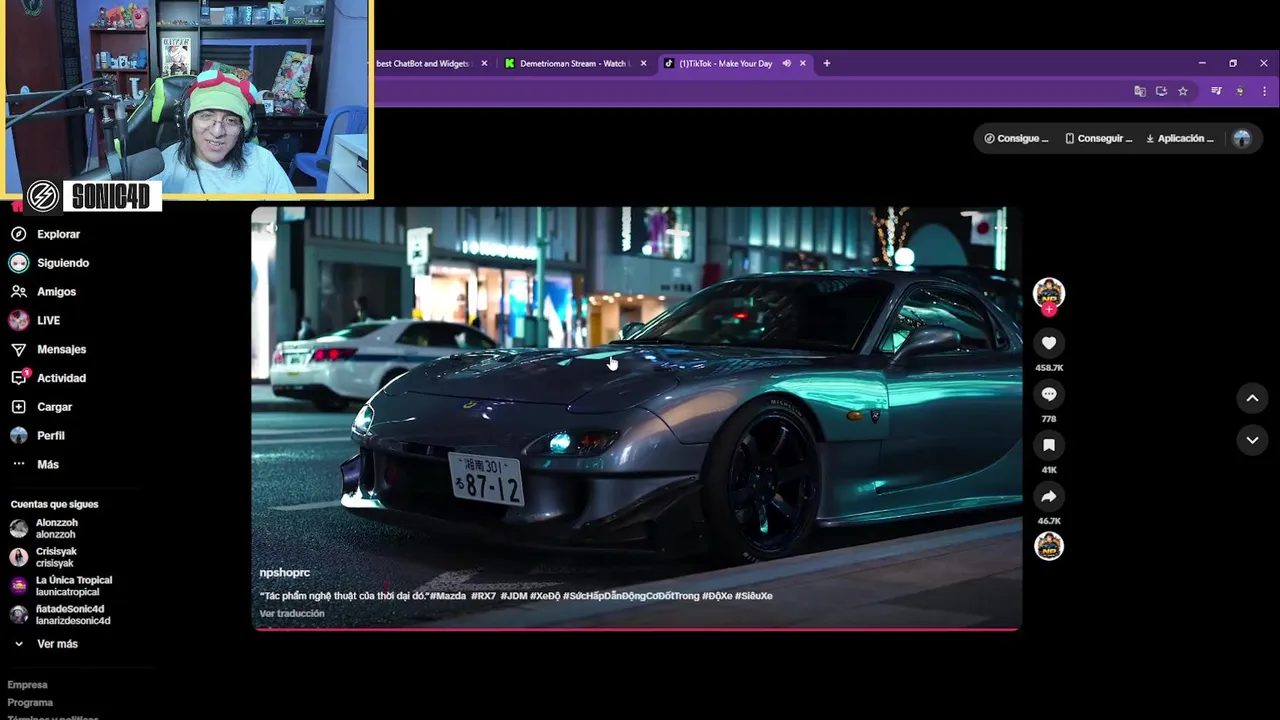The height and width of the screenshot is (720, 1280).
Task: Mute the video using the speaker icon
Action: (x=271, y=228)
